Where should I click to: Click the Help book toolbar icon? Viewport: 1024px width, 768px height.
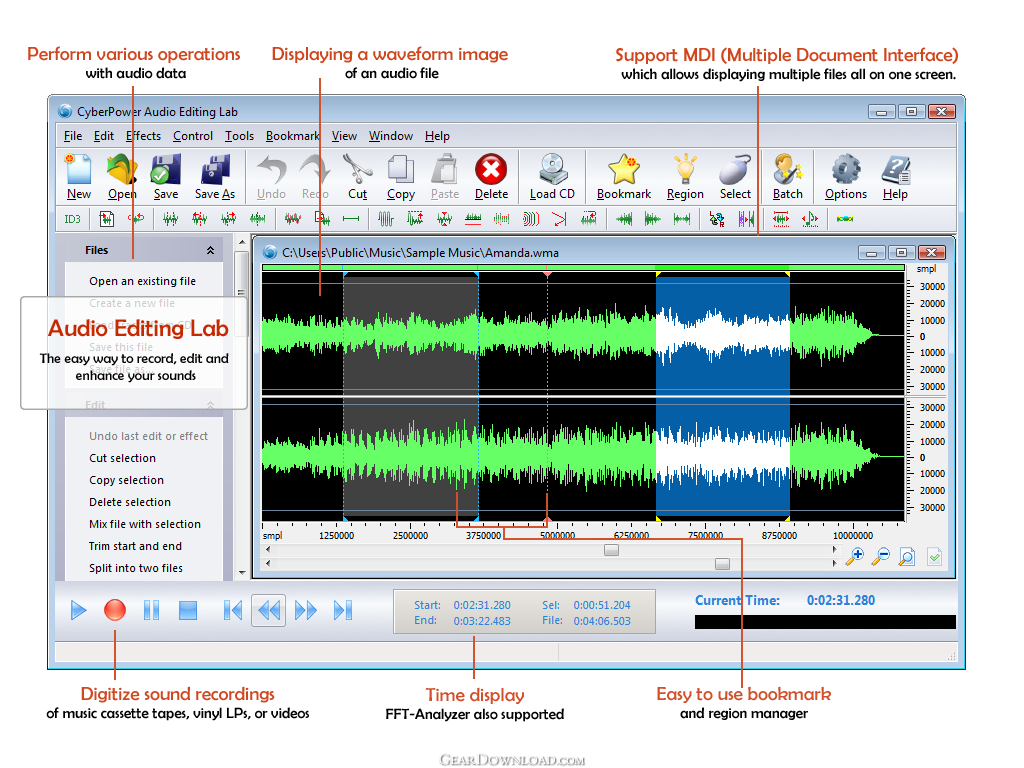pyautogui.click(x=895, y=170)
